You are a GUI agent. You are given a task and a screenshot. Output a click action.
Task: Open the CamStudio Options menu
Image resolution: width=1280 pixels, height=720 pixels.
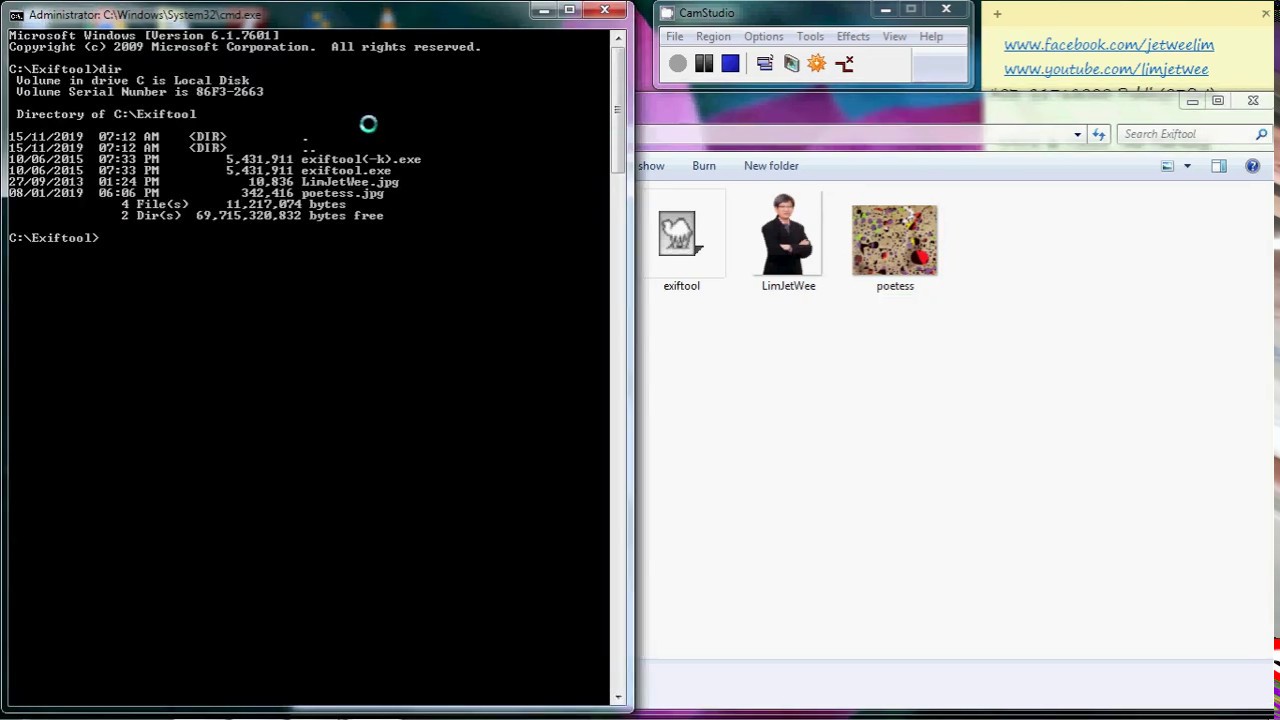pos(763,37)
